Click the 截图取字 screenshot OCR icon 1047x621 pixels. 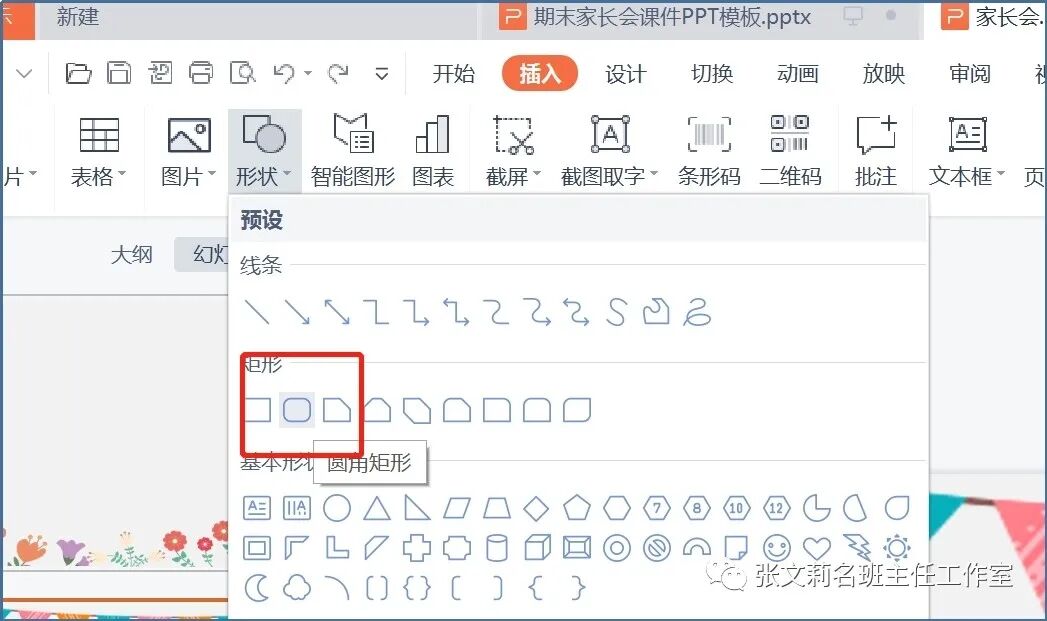click(x=604, y=148)
